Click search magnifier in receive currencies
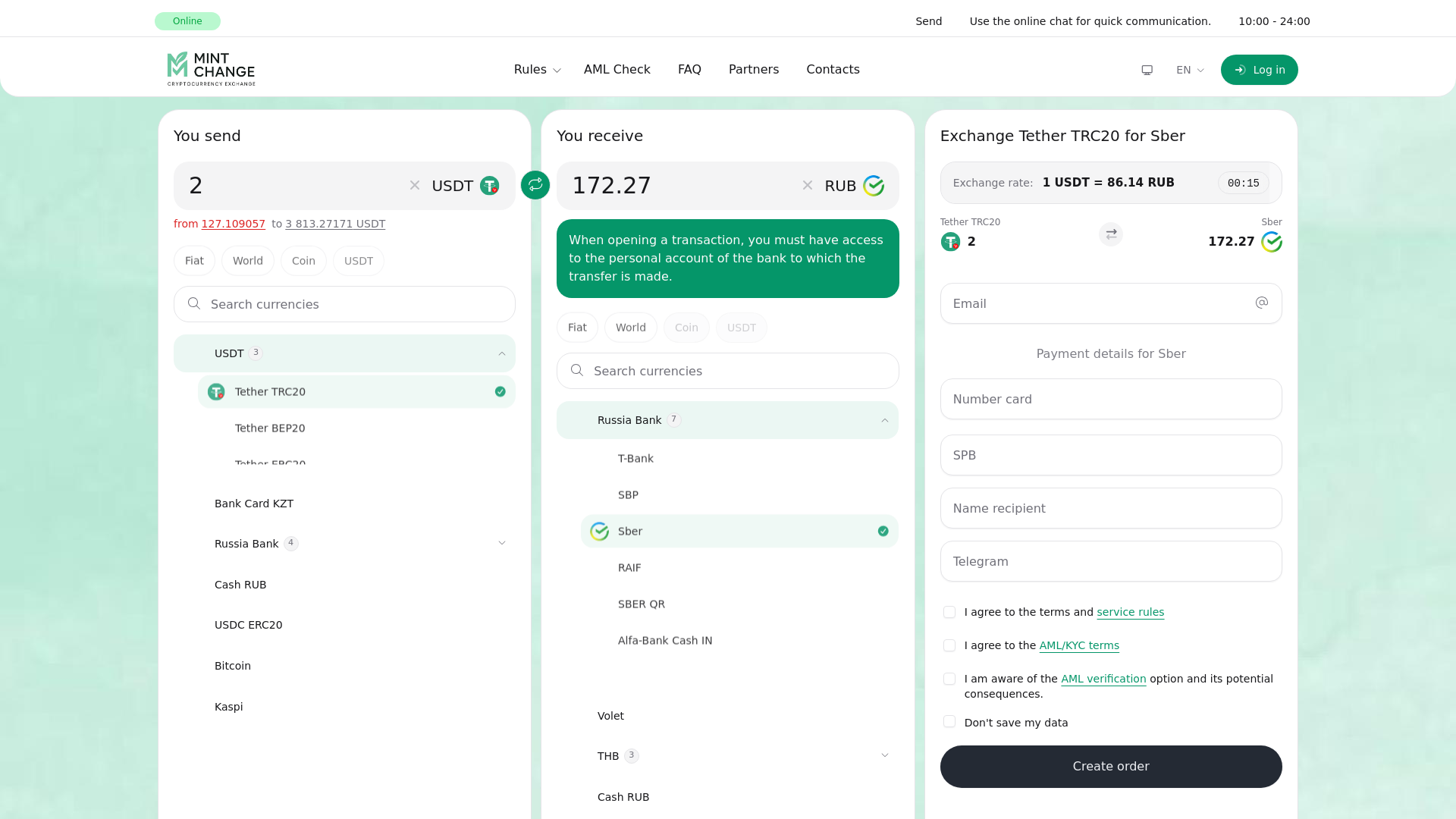The height and width of the screenshot is (819, 1456). click(577, 370)
